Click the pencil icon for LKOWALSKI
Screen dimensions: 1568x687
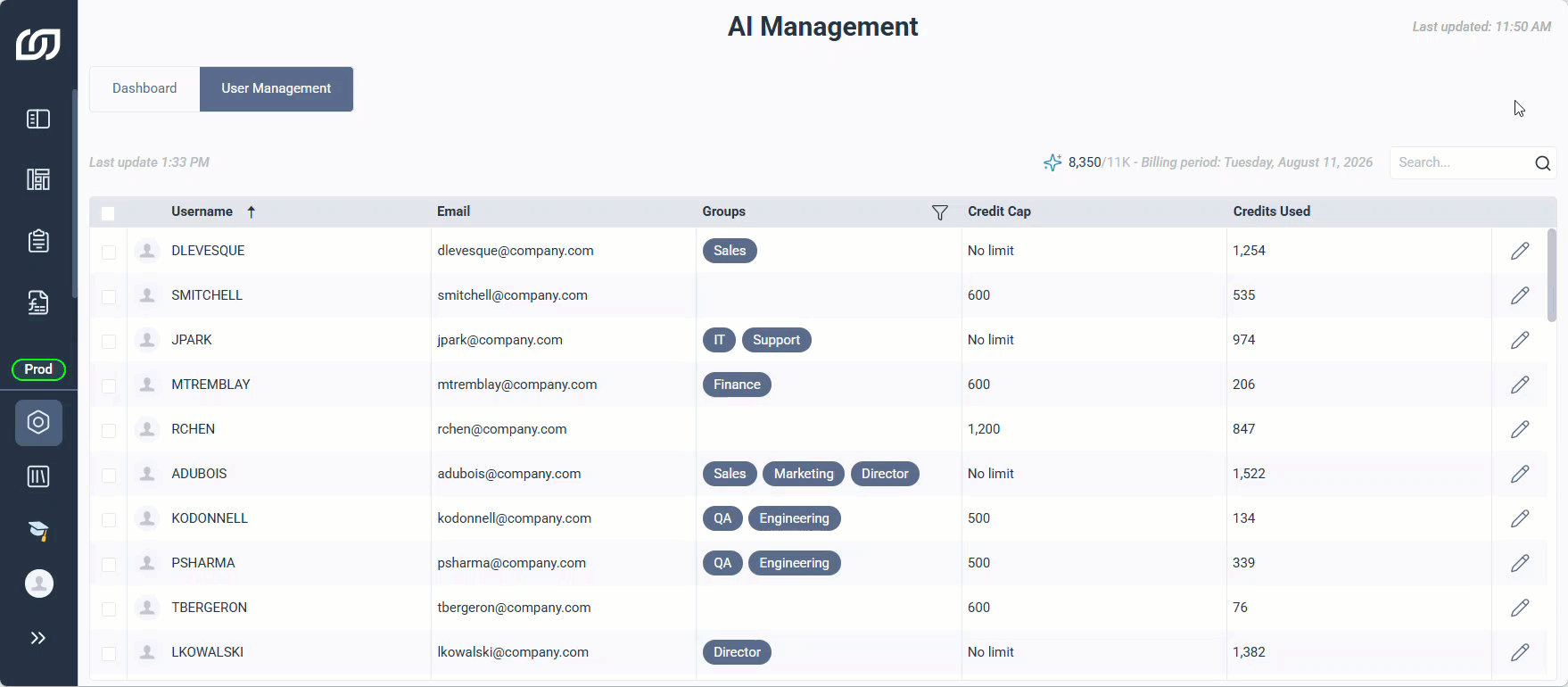[x=1520, y=652]
